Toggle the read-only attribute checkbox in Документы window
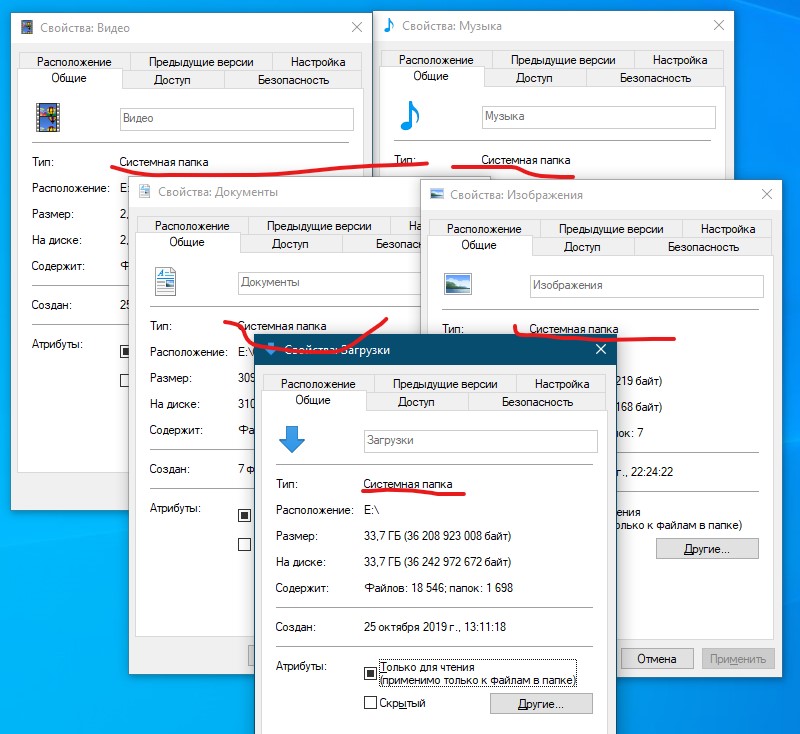This screenshot has width=800, height=734. pos(244,515)
